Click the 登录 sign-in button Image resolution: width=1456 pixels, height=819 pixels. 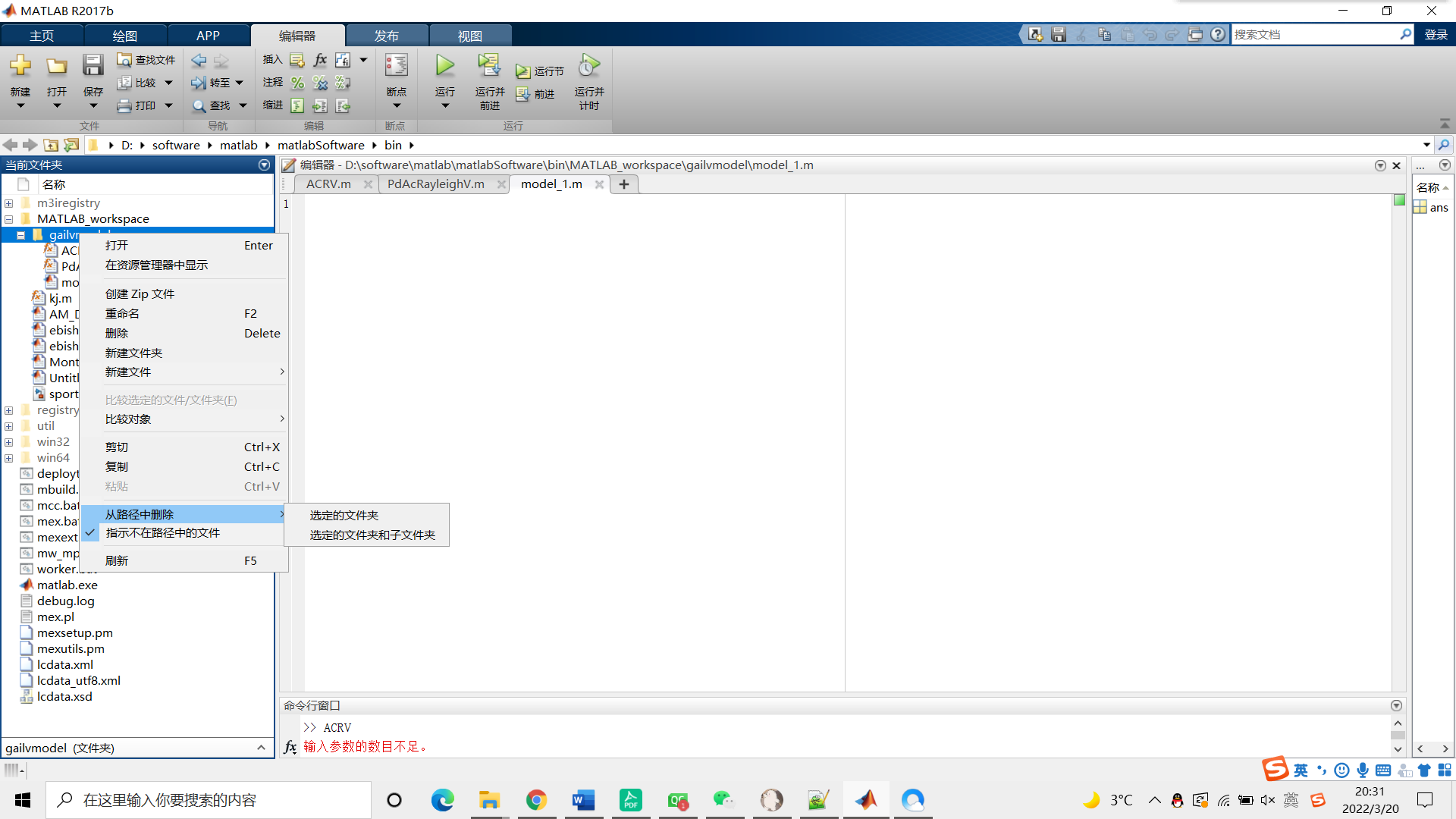[x=1436, y=35]
